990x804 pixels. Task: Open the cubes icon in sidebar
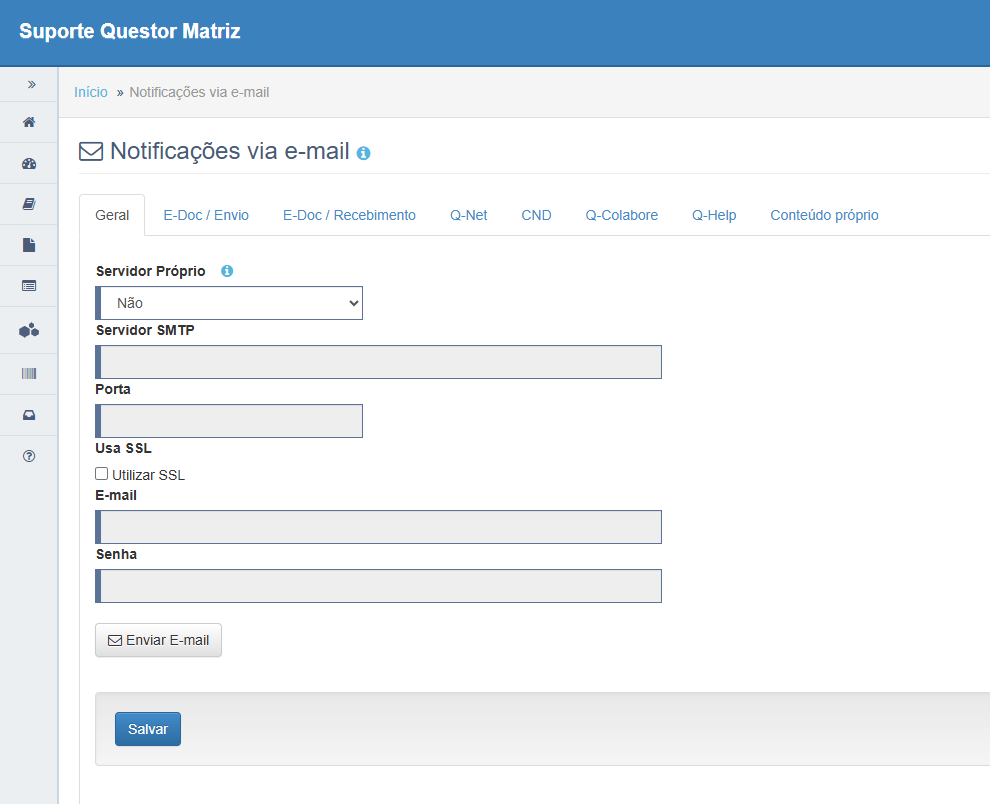[29, 330]
